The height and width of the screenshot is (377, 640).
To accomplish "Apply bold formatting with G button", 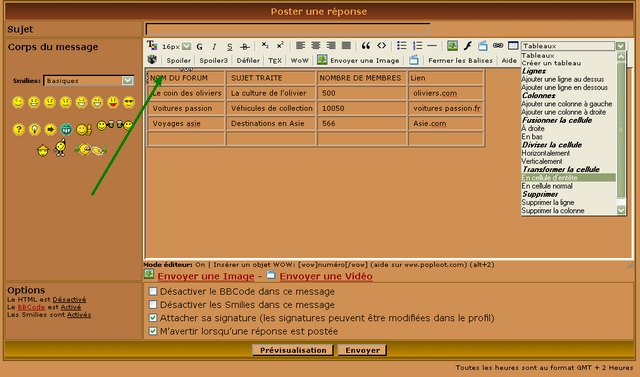I will pos(199,46).
